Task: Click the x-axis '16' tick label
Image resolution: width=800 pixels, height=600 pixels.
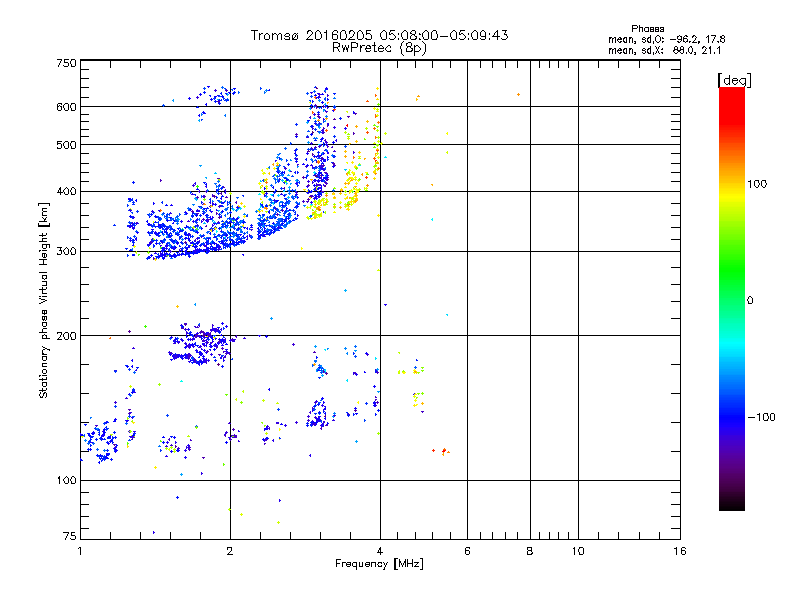Action: 680,551
